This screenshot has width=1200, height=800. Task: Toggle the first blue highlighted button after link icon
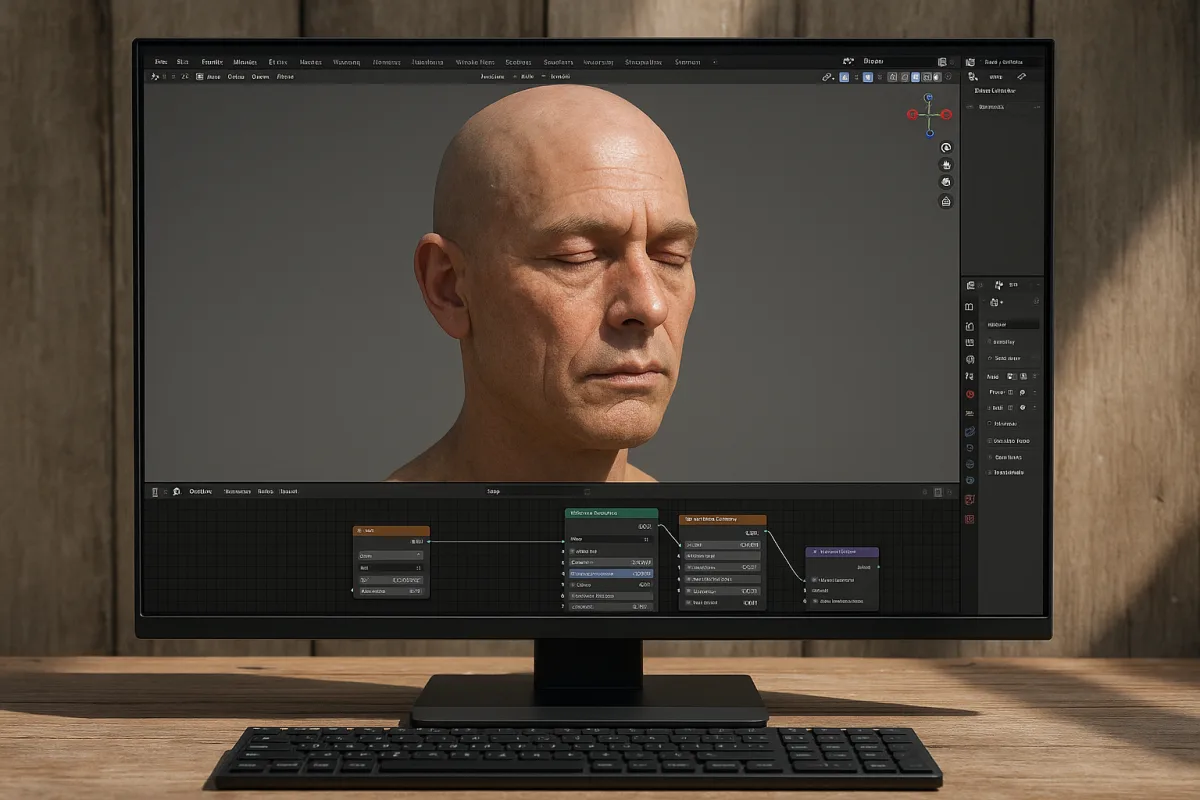tap(844, 77)
